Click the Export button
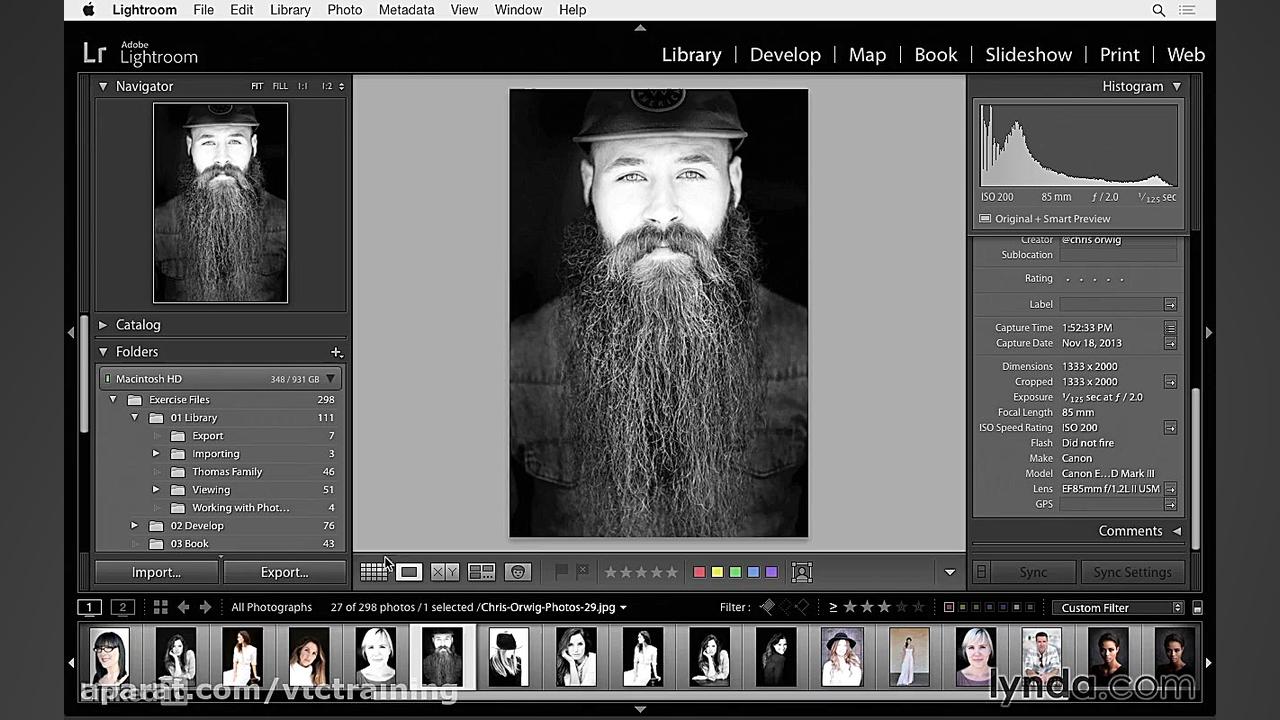Viewport: 1280px width, 720px height. click(284, 572)
